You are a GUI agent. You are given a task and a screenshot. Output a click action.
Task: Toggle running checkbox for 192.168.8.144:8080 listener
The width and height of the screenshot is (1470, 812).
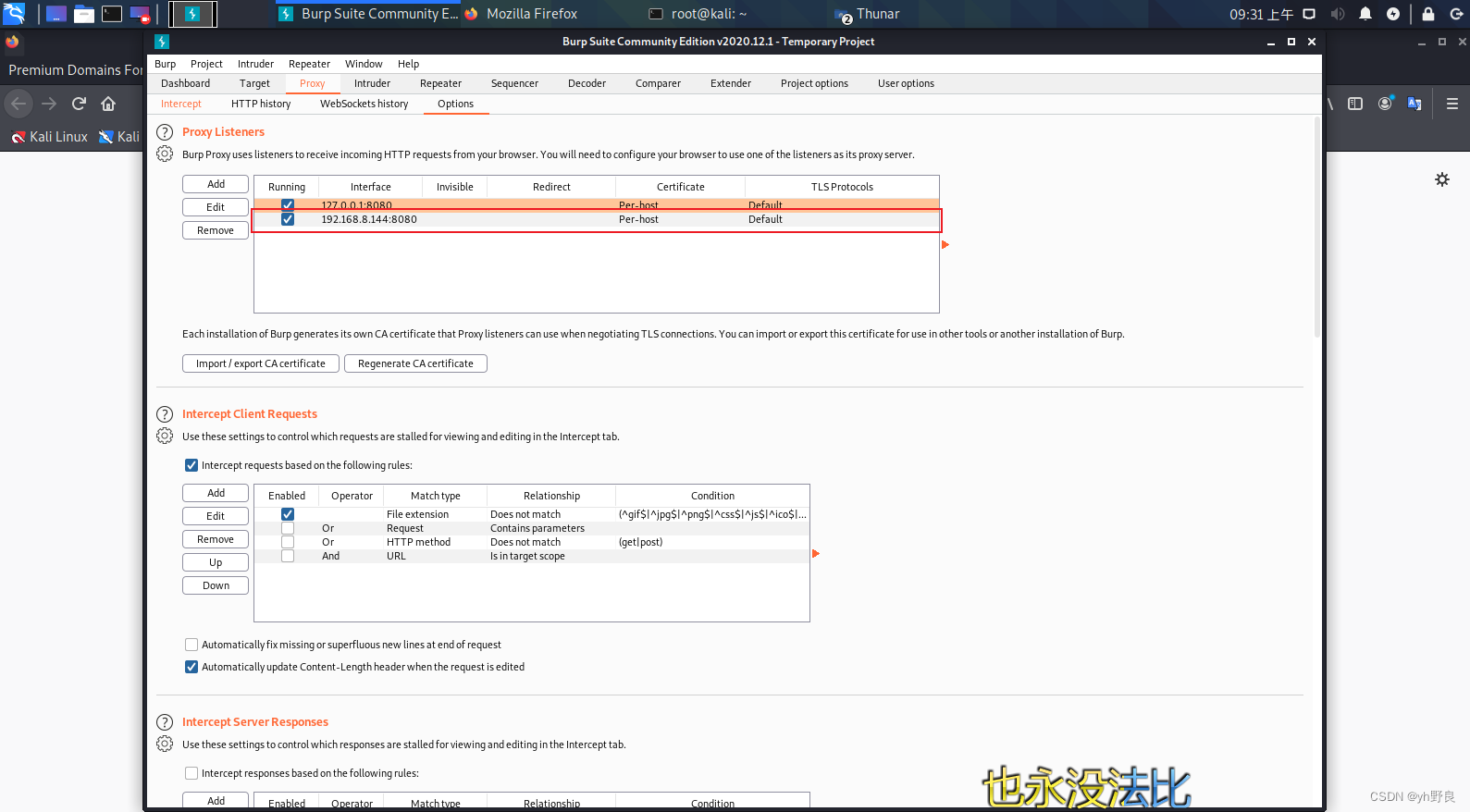tap(288, 219)
